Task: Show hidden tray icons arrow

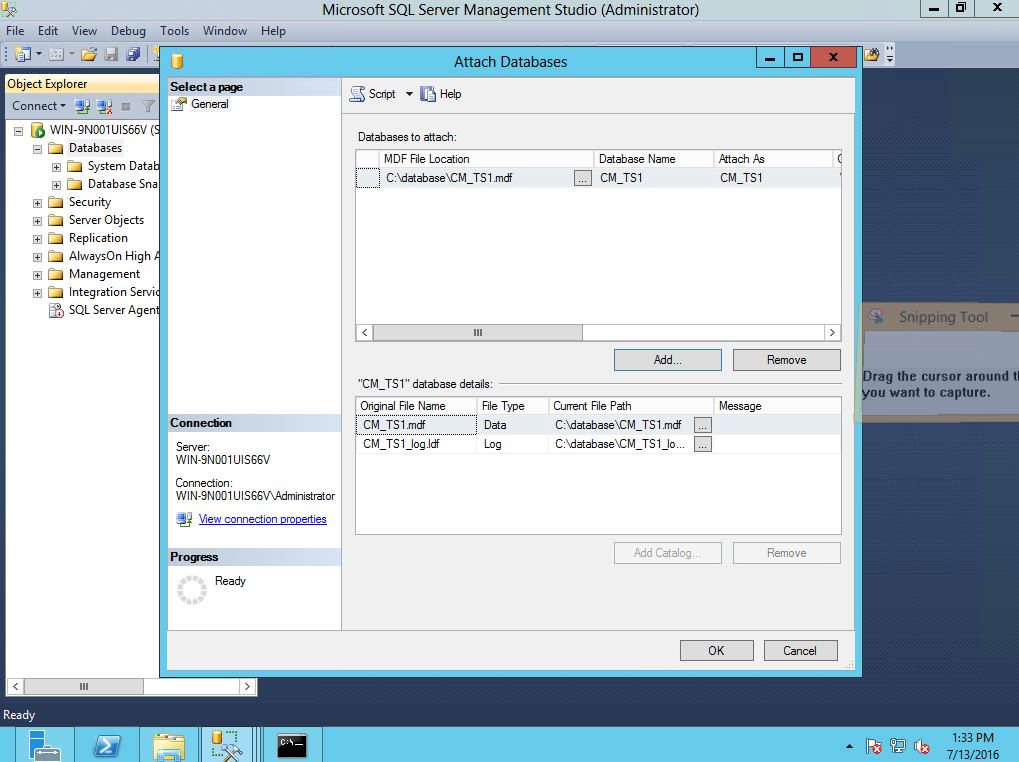Action: coord(849,746)
